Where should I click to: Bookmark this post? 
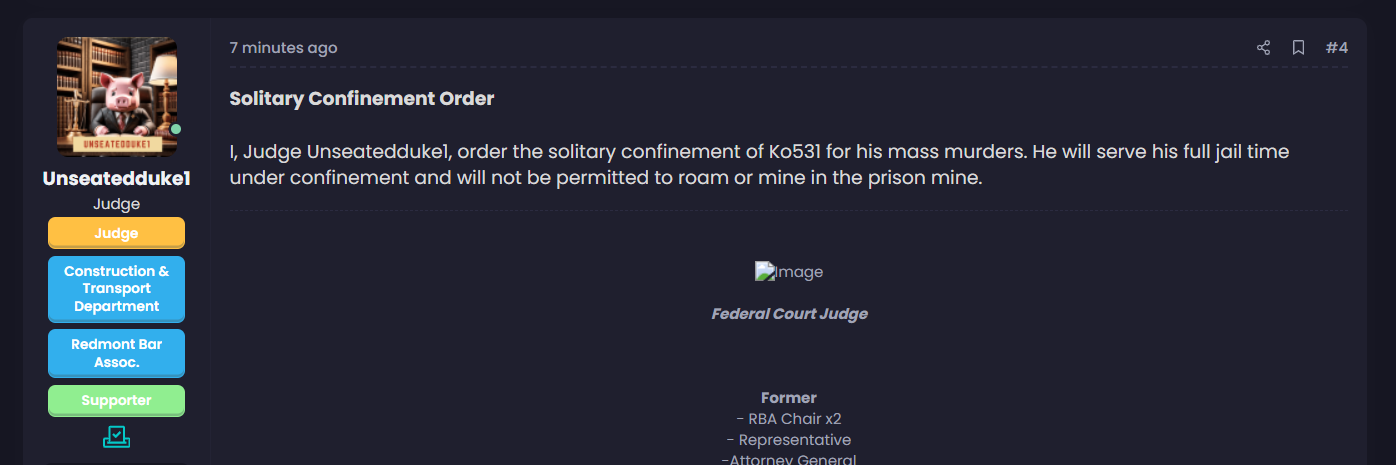point(1298,48)
